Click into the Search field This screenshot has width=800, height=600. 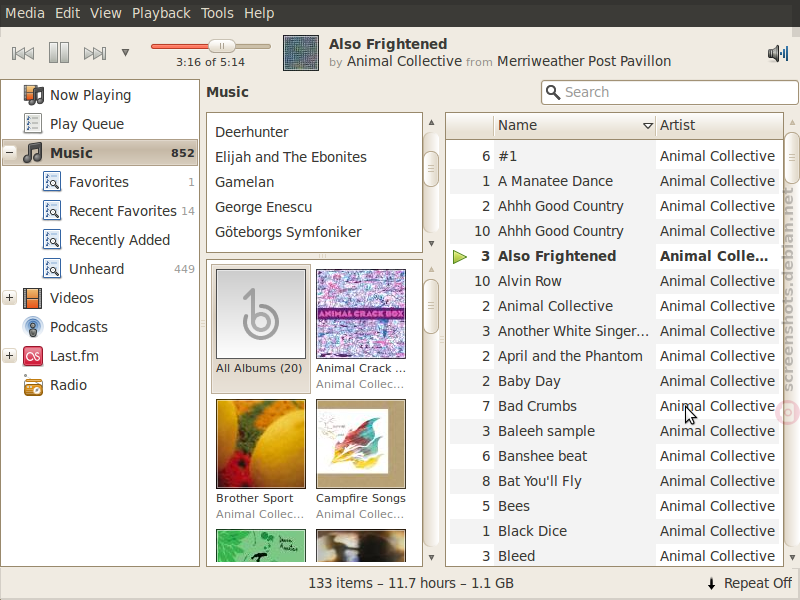670,92
